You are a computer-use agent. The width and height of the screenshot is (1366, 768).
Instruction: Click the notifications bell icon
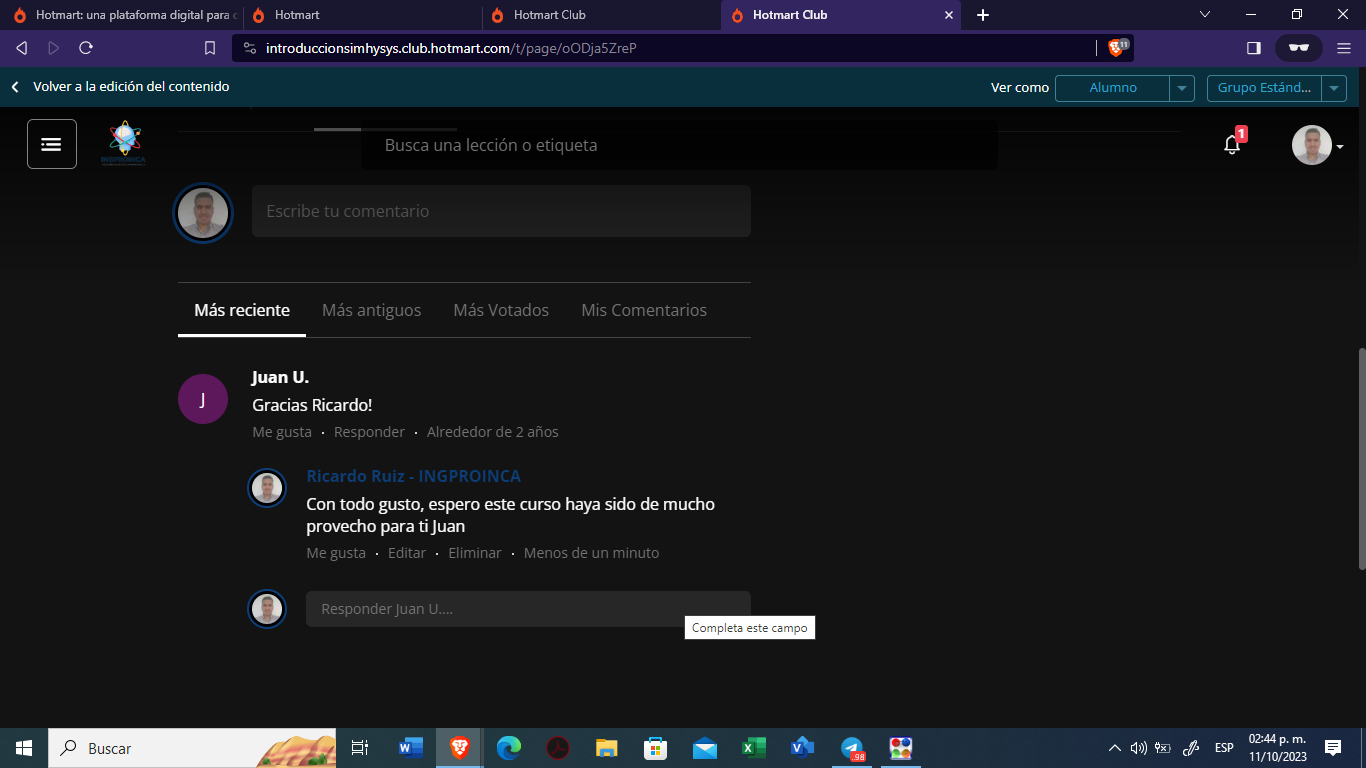click(x=1232, y=145)
